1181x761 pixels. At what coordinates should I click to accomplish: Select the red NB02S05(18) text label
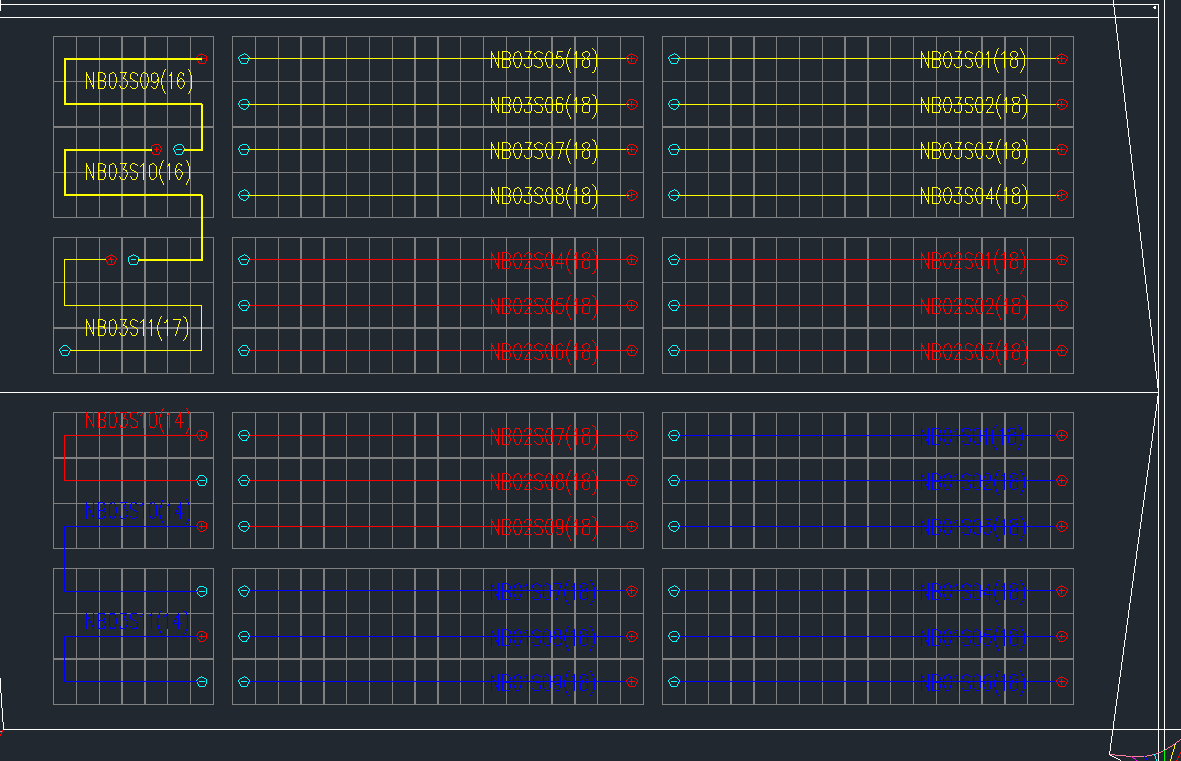543,306
